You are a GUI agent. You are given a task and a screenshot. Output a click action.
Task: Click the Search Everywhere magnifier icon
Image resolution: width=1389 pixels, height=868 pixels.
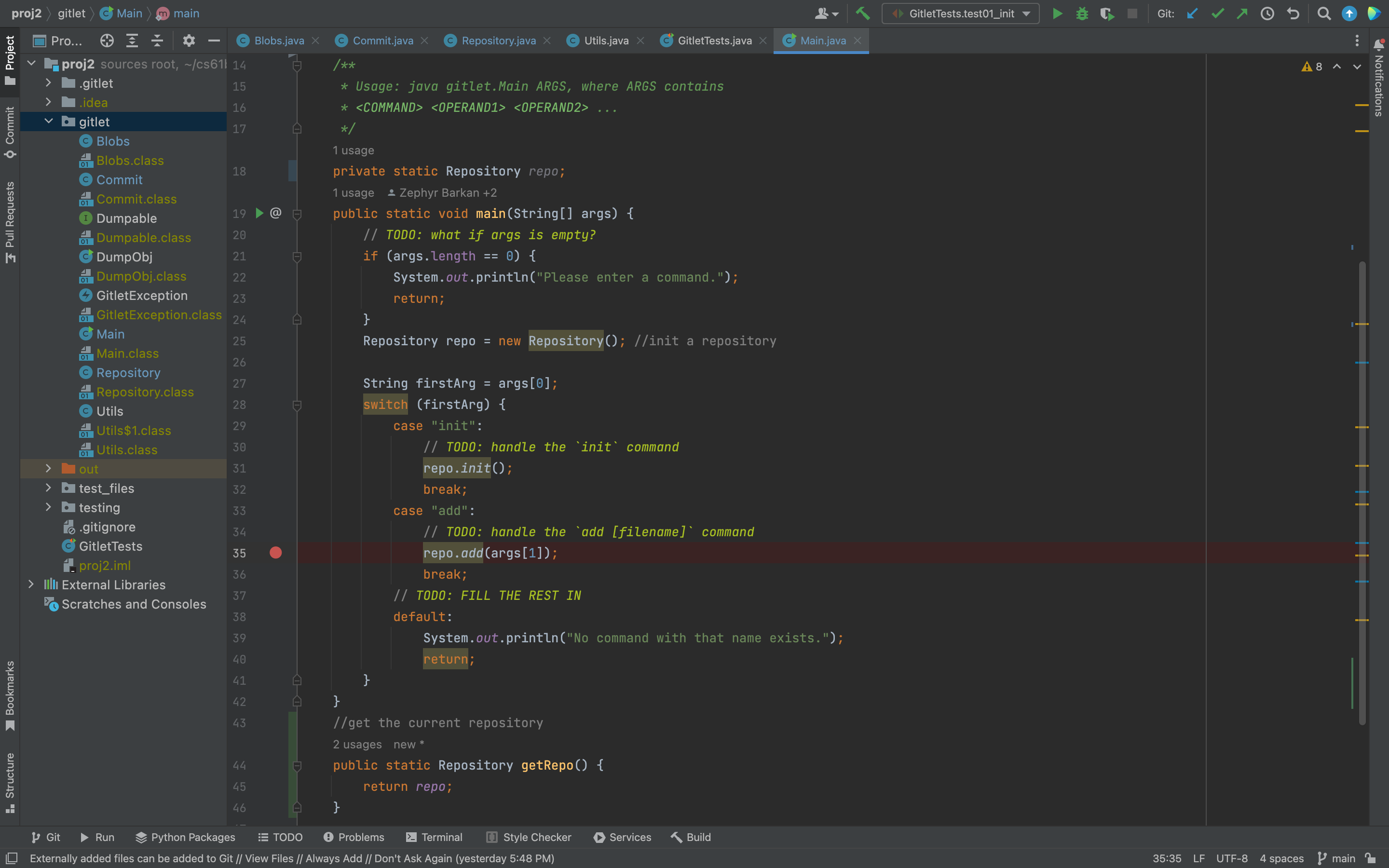pos(1323,14)
